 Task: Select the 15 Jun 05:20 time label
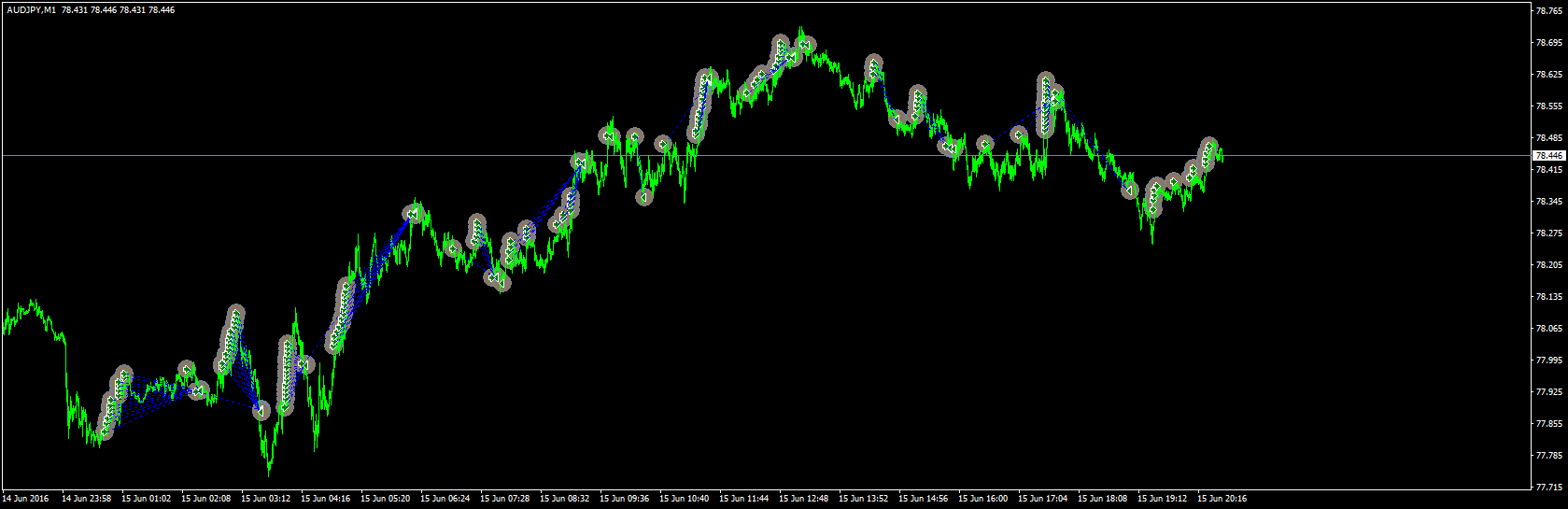385,499
